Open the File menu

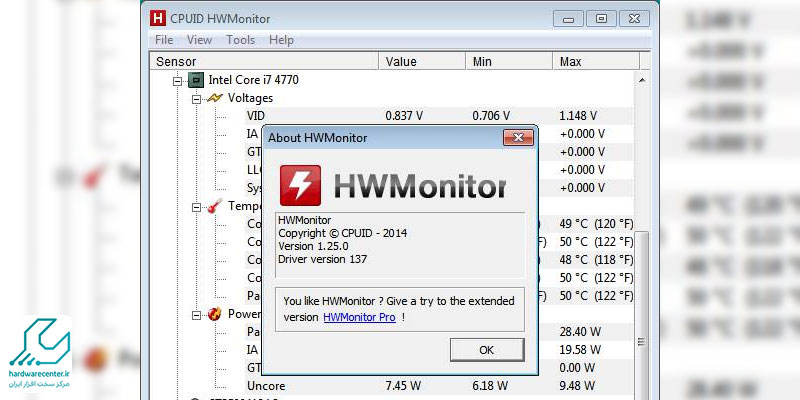click(164, 40)
